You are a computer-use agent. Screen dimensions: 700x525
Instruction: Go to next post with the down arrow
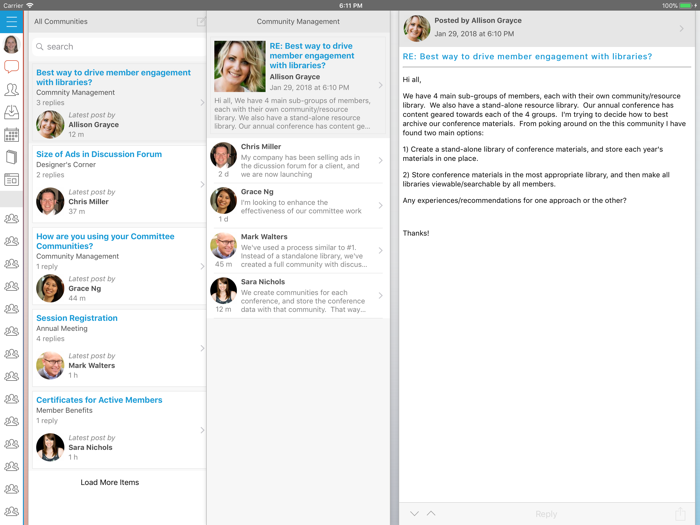click(414, 513)
